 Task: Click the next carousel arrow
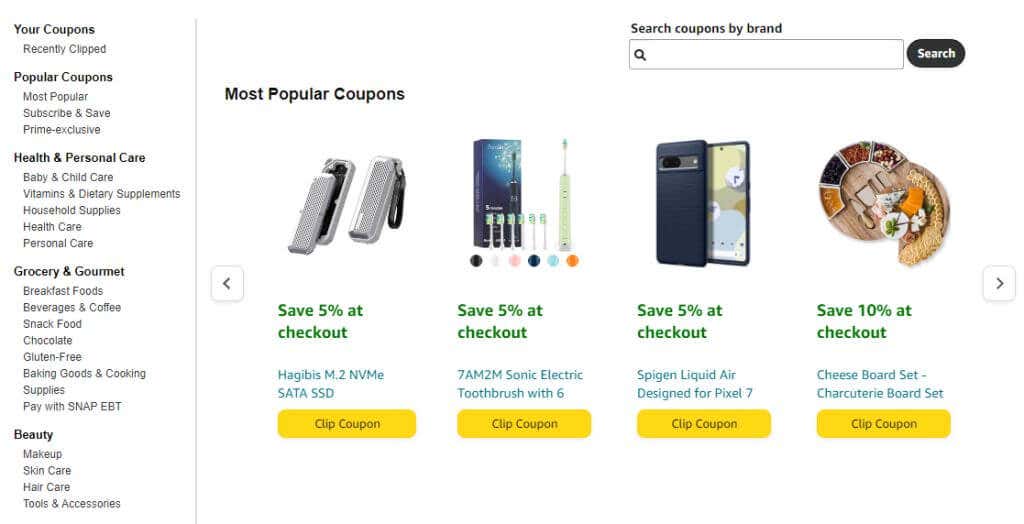tap(999, 284)
